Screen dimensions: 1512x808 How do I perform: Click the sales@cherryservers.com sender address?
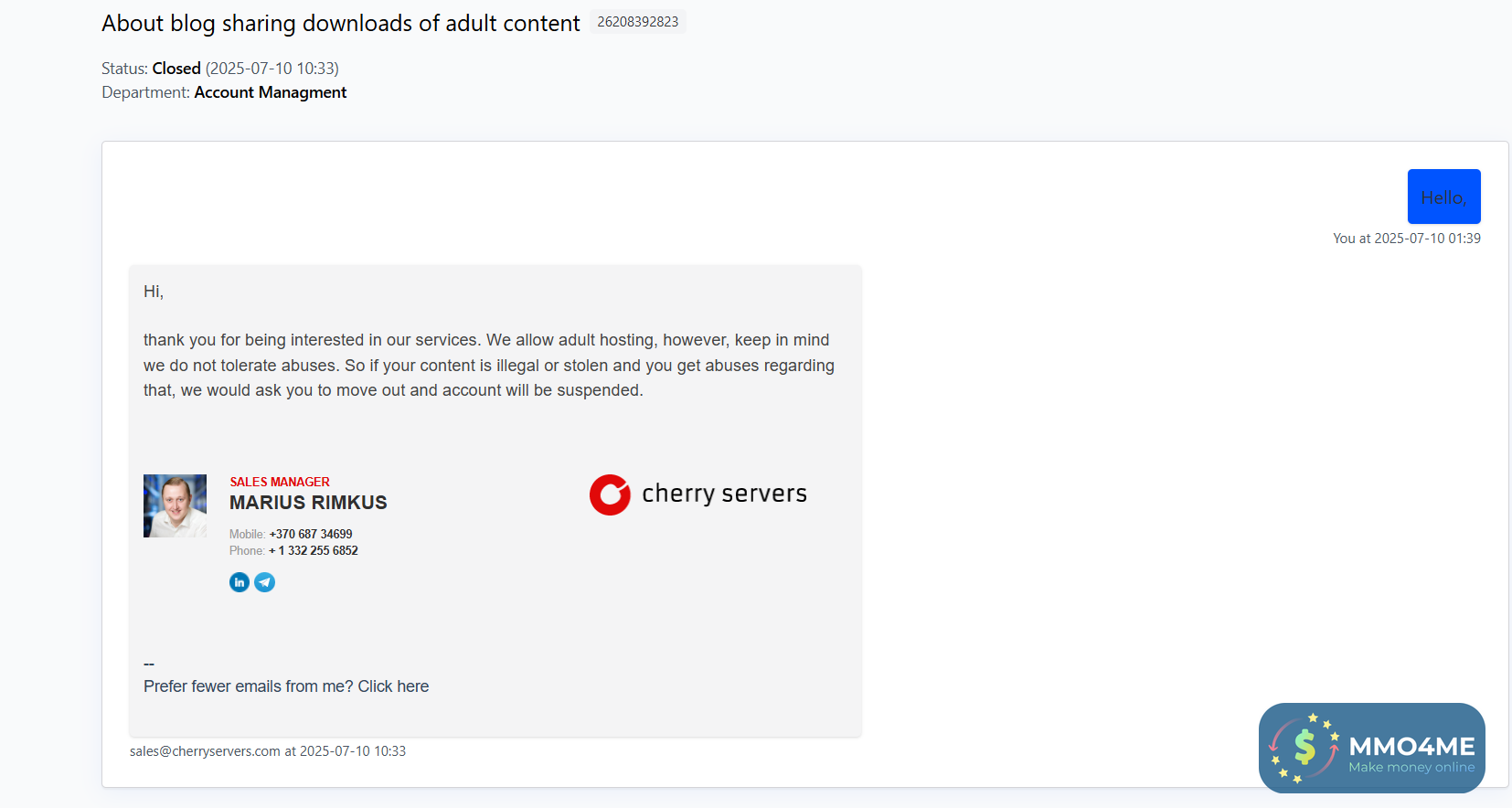205,751
